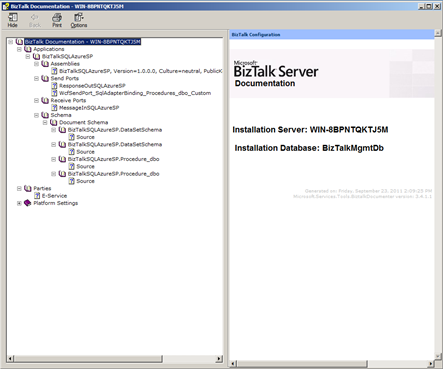The image size is (443, 369).
Task: Click the Assemblies book icon
Action: tap(45, 64)
